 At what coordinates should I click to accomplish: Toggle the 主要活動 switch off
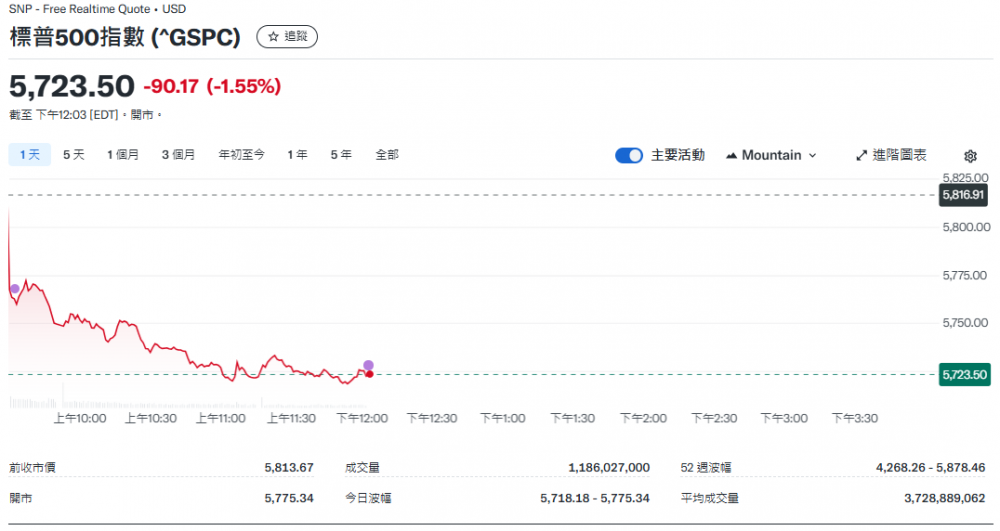tap(629, 155)
